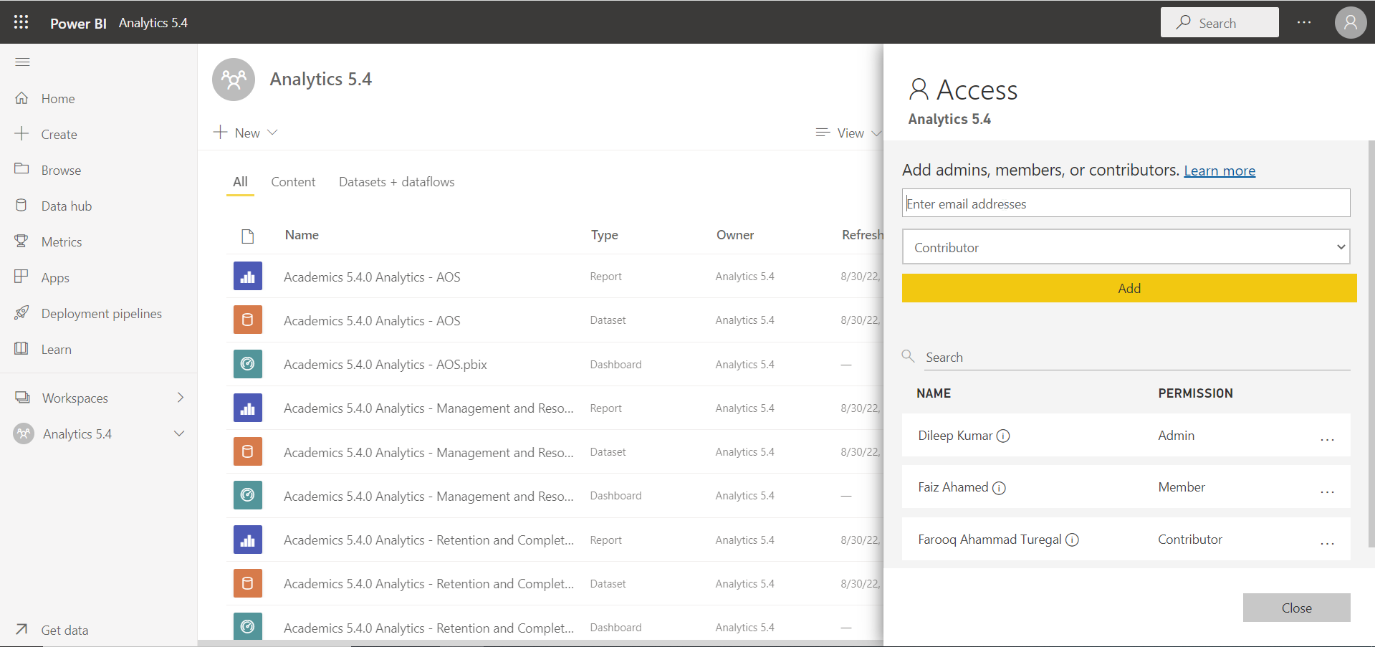Open Deployment pipelines rocket icon
The height and width of the screenshot is (647, 1375).
[x=21, y=313]
